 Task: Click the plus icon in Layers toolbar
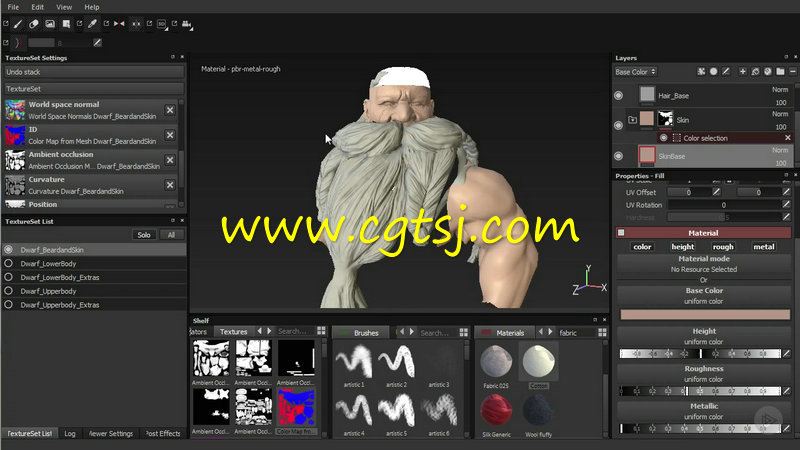click(x=743, y=72)
